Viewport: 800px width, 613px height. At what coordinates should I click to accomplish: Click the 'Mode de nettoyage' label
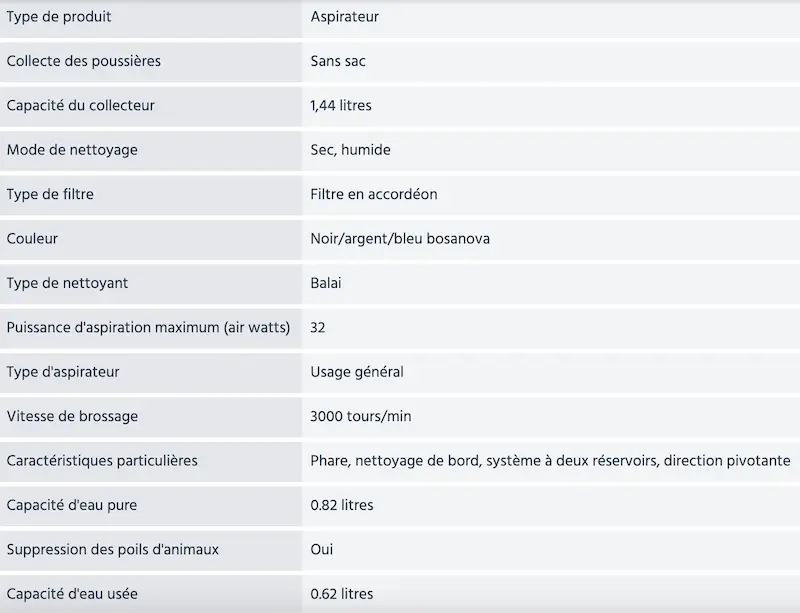pos(72,150)
